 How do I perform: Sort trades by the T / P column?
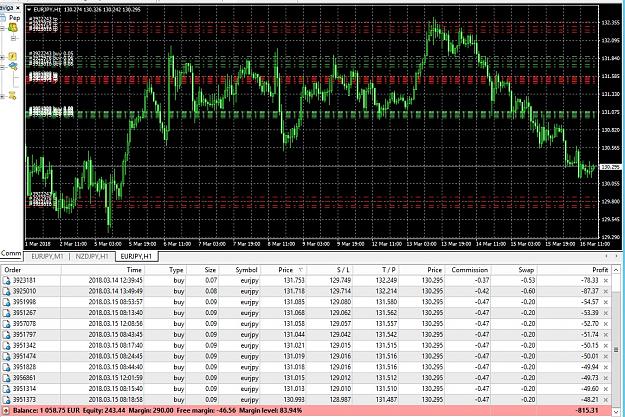tap(376, 270)
